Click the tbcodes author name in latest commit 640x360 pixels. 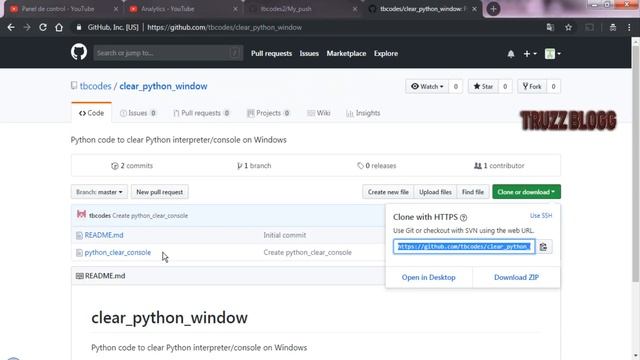point(100,216)
